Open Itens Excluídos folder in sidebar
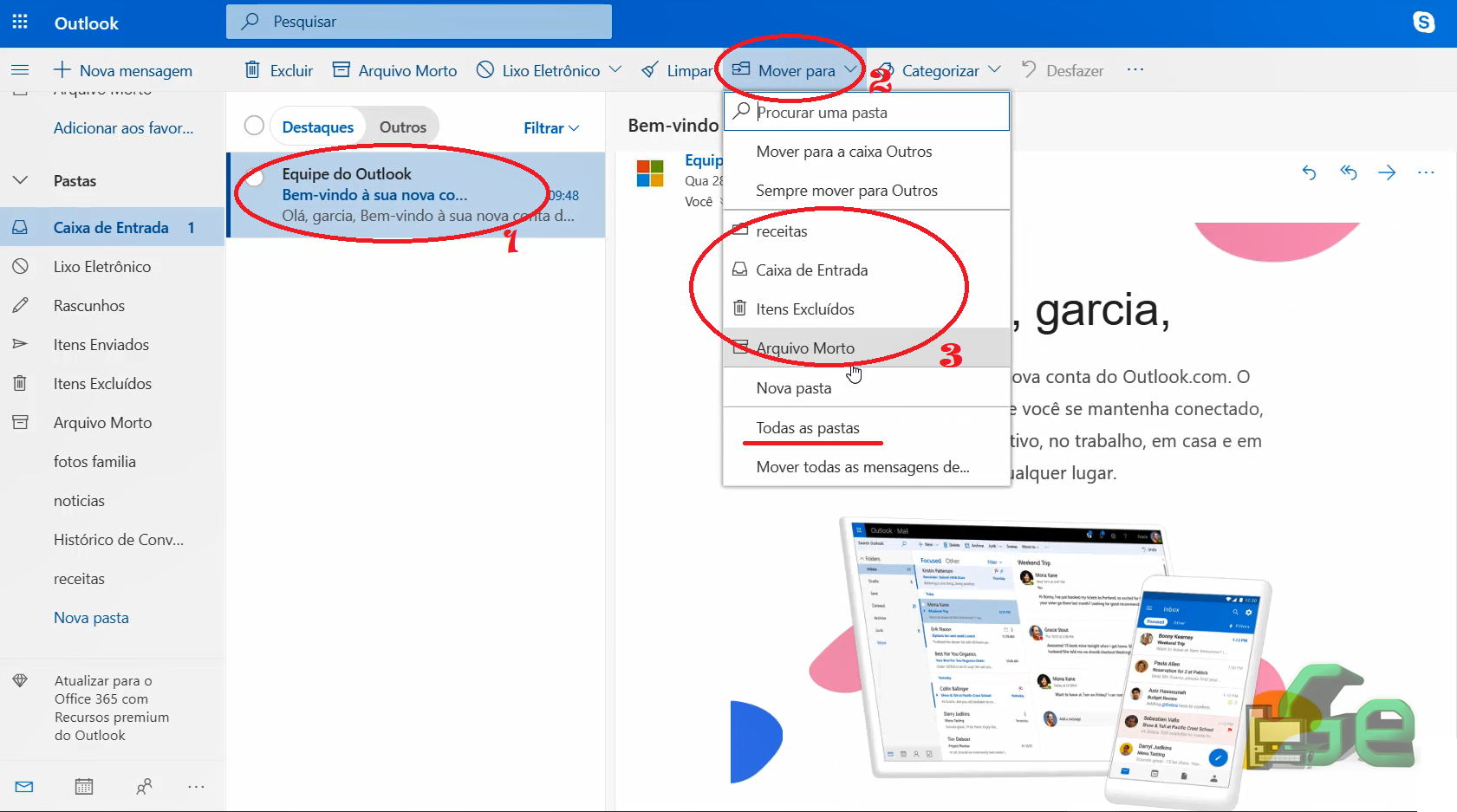 [x=113, y=384]
